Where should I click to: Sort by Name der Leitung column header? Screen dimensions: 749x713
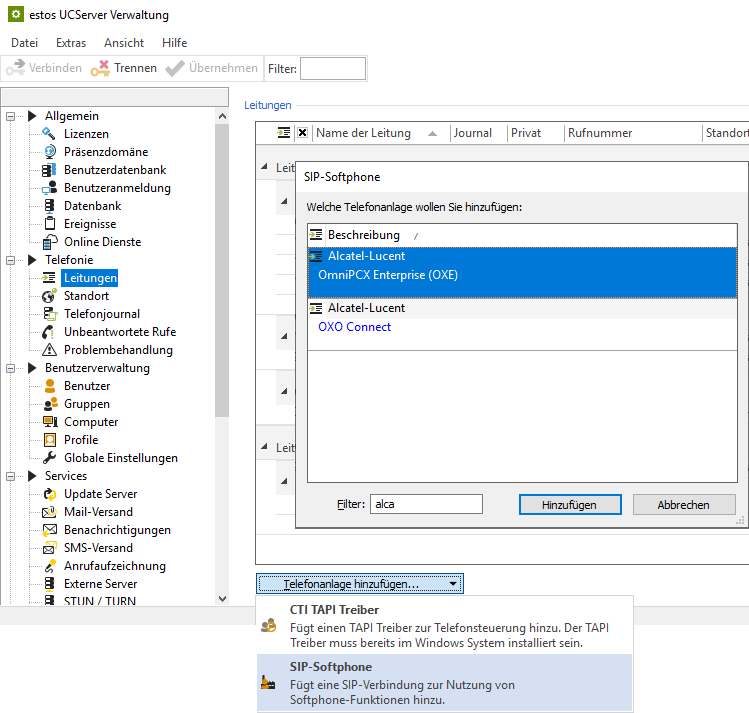click(364, 133)
